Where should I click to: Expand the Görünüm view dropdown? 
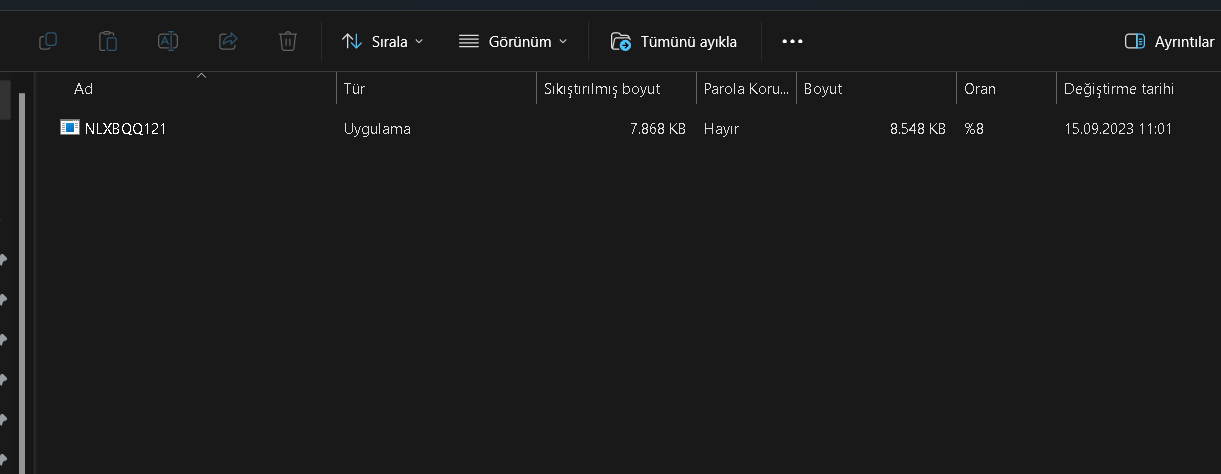pyautogui.click(x=513, y=41)
